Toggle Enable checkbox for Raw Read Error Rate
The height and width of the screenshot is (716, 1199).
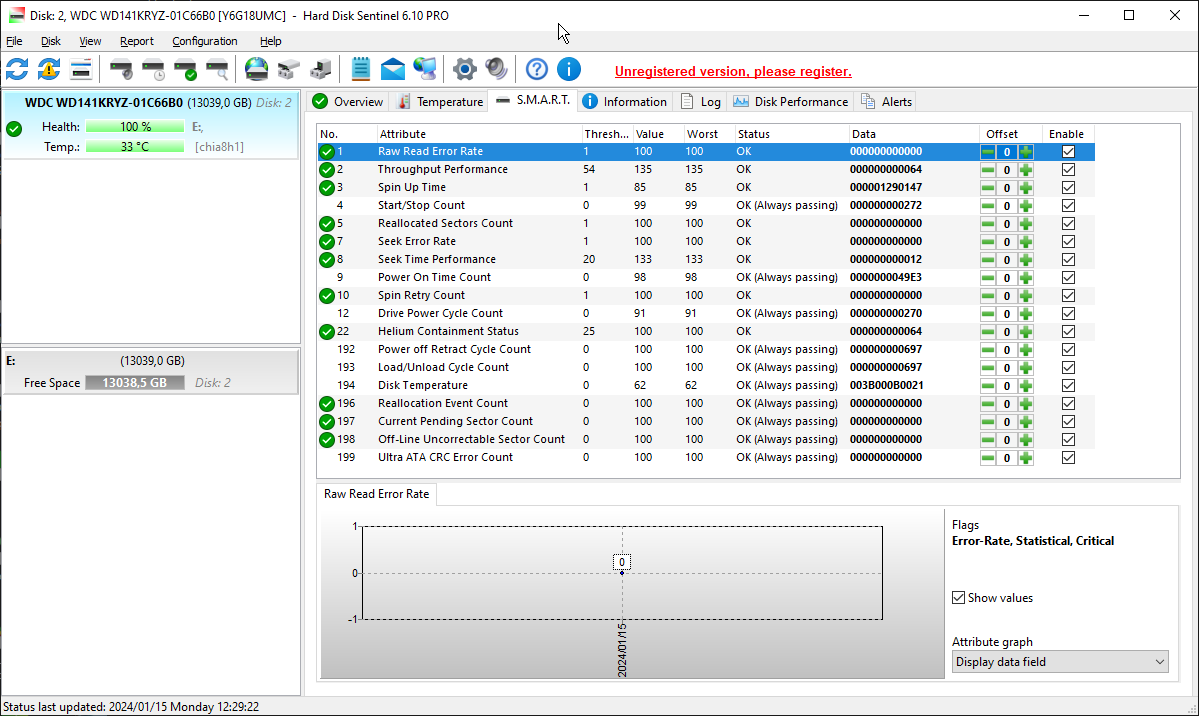point(1068,151)
